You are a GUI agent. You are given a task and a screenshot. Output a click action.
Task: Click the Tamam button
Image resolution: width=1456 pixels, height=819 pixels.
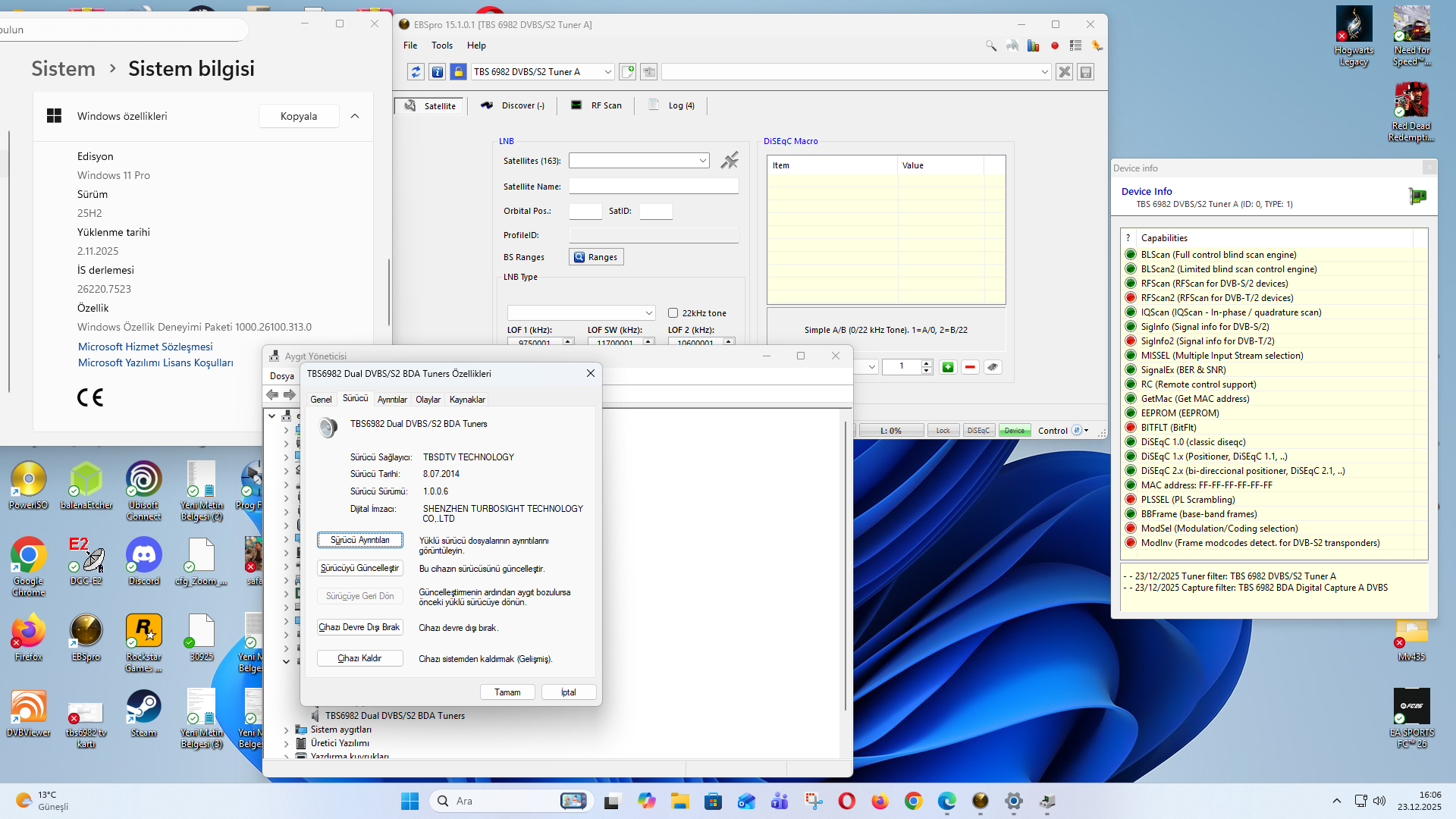tap(507, 692)
